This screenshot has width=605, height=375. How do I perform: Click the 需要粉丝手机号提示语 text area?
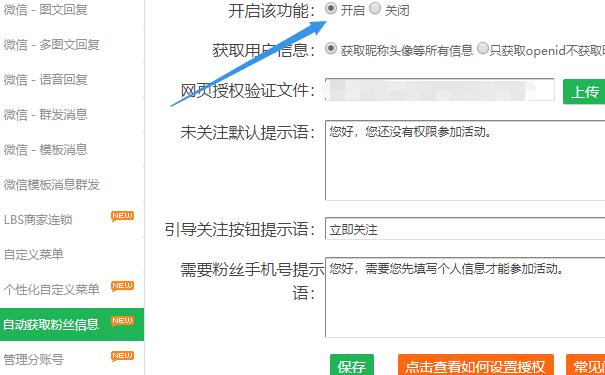click(465, 297)
